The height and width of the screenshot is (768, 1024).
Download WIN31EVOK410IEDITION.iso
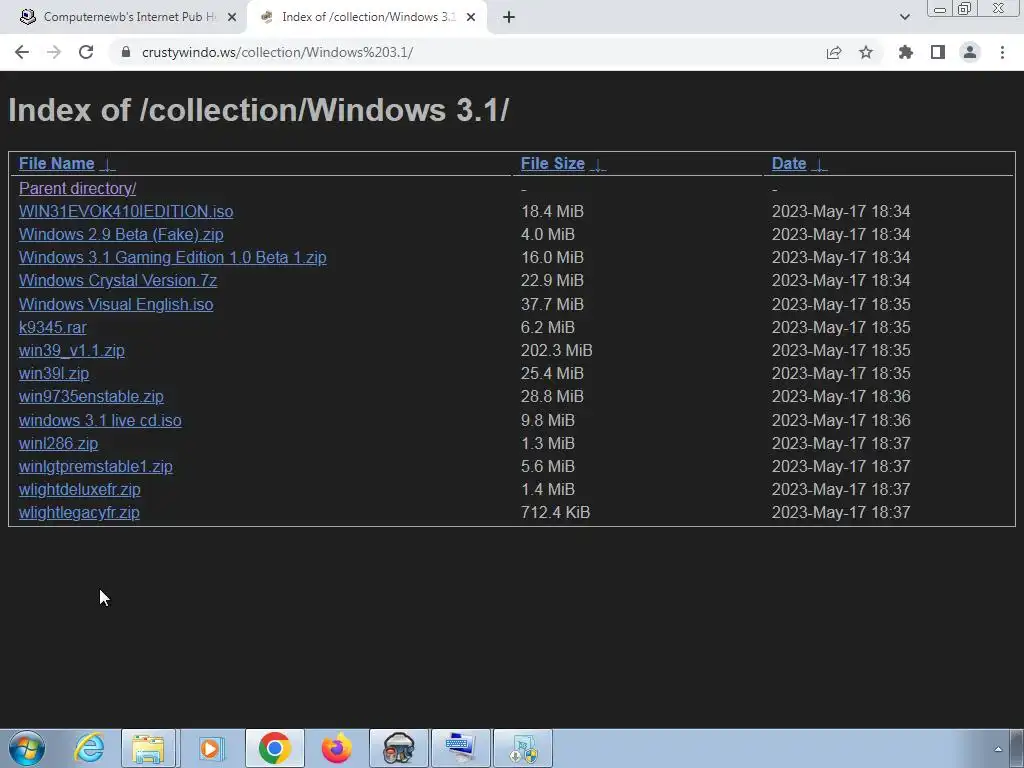pyautogui.click(x=126, y=212)
